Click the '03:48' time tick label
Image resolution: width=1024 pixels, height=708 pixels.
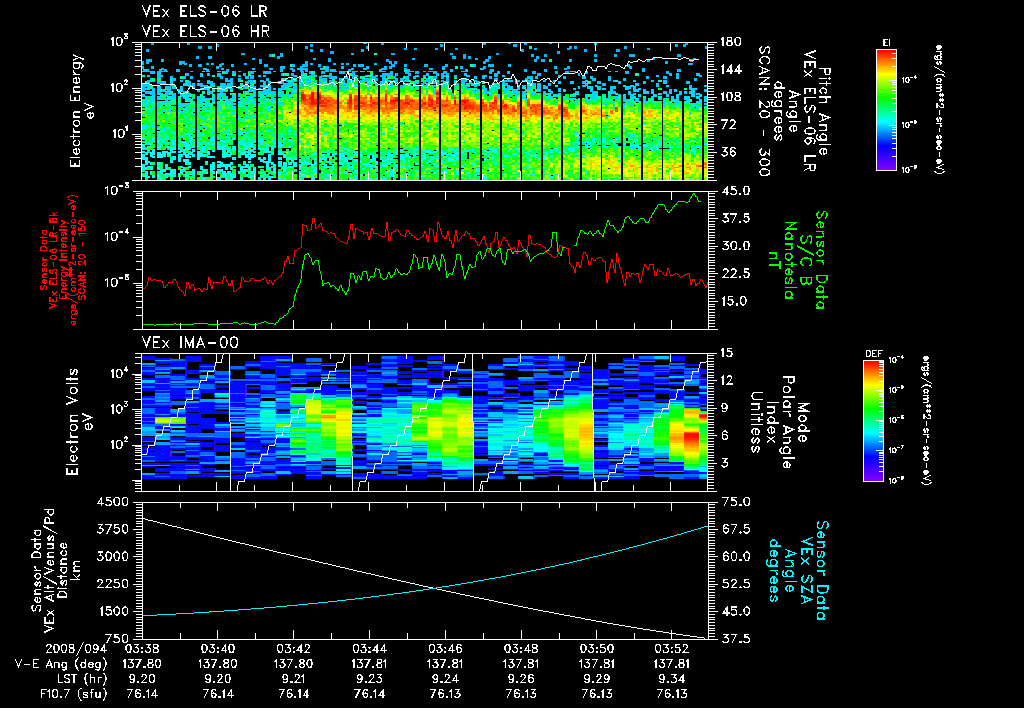(521, 649)
